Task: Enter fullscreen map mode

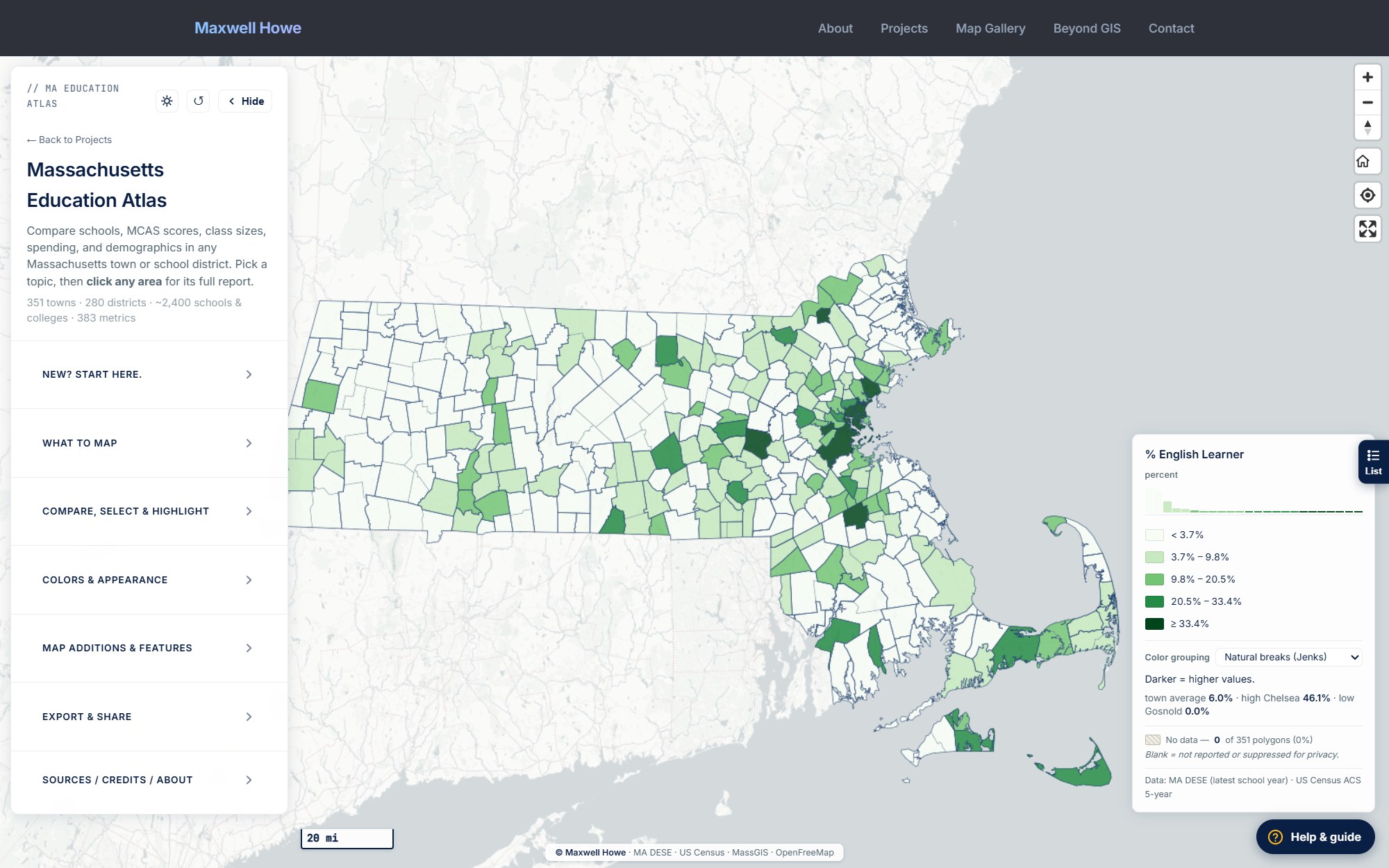Action: (x=1367, y=229)
